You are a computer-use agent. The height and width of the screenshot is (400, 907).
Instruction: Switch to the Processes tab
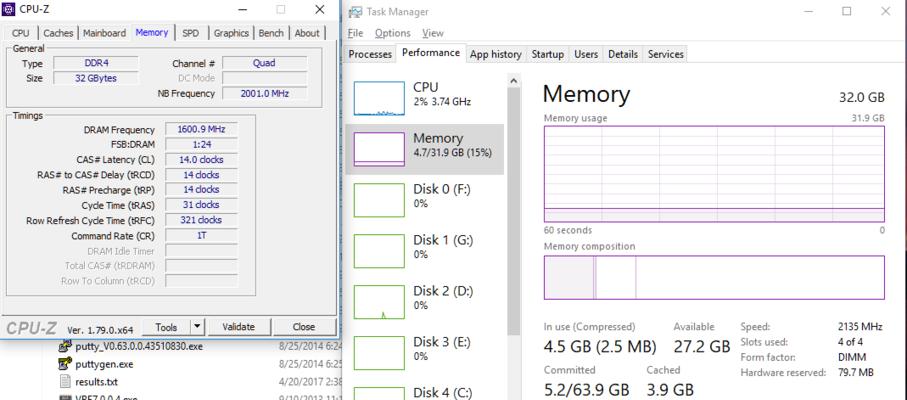point(370,54)
